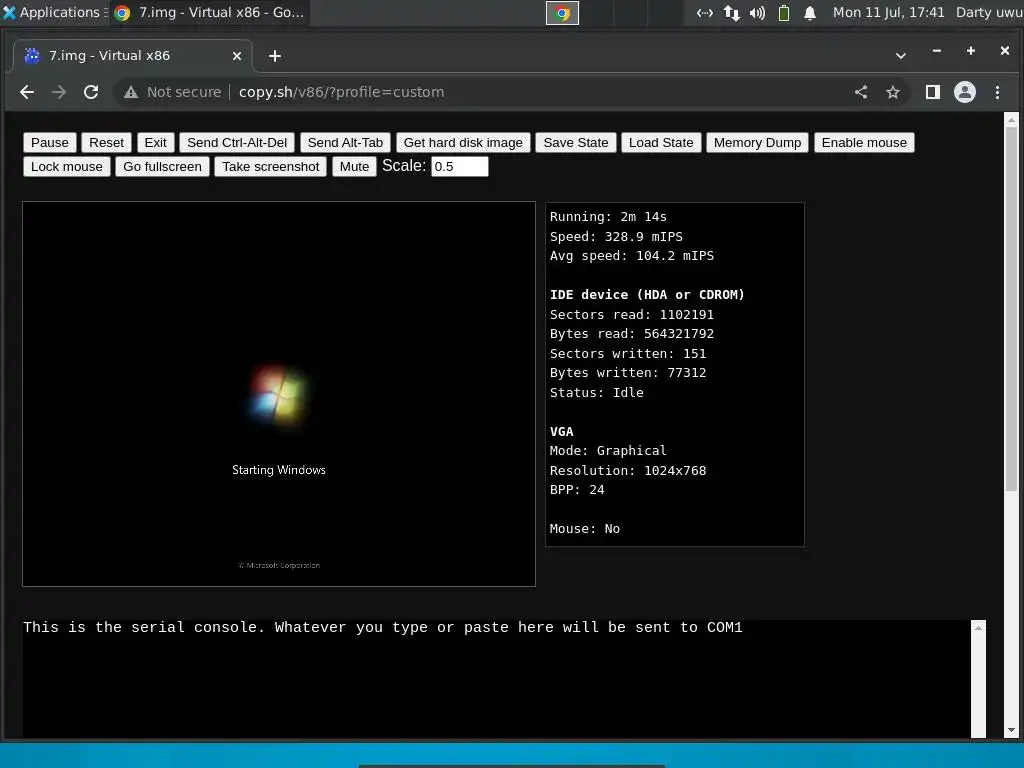The width and height of the screenshot is (1024, 768).
Task: Open the Applications menu in the panel
Action: [54, 12]
